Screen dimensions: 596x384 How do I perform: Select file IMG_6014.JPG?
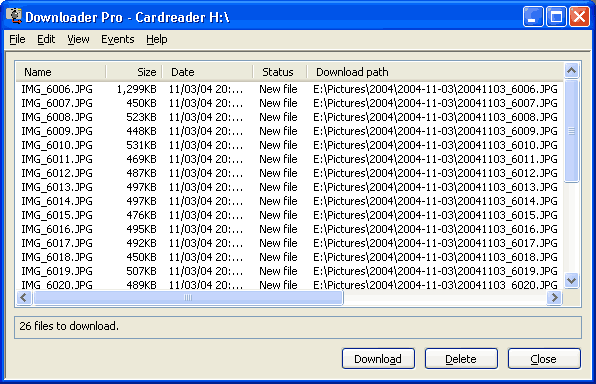57,201
